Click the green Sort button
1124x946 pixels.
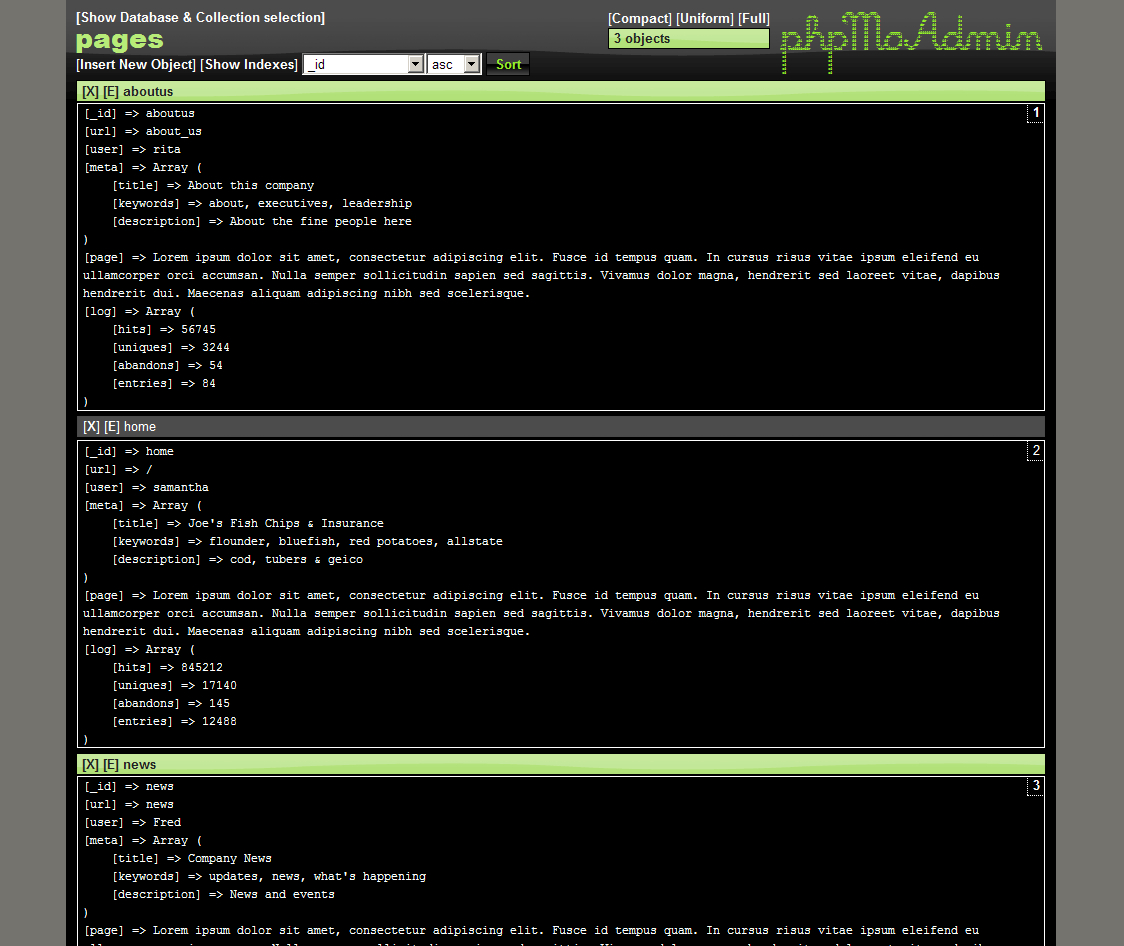coord(508,64)
